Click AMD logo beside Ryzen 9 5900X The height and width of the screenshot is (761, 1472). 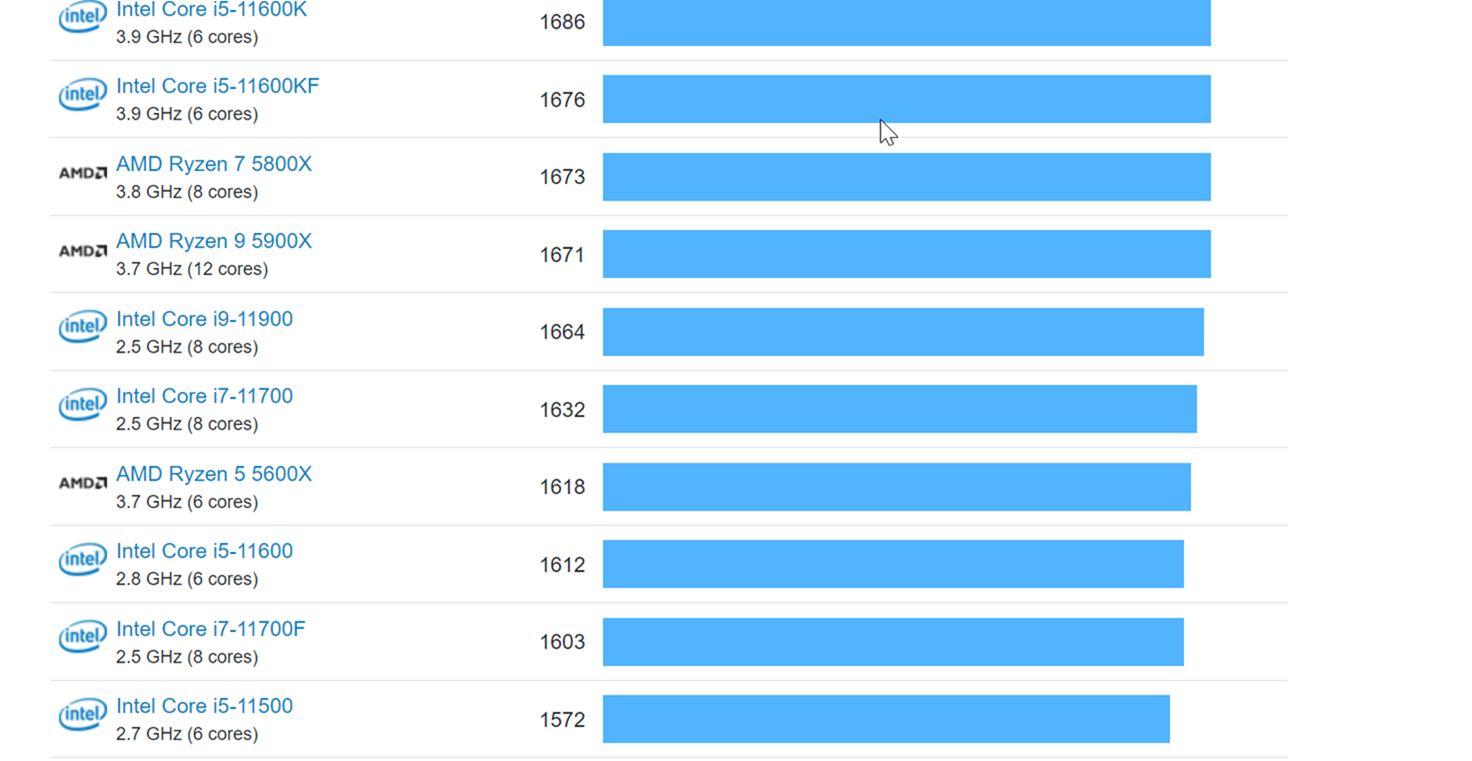82,251
